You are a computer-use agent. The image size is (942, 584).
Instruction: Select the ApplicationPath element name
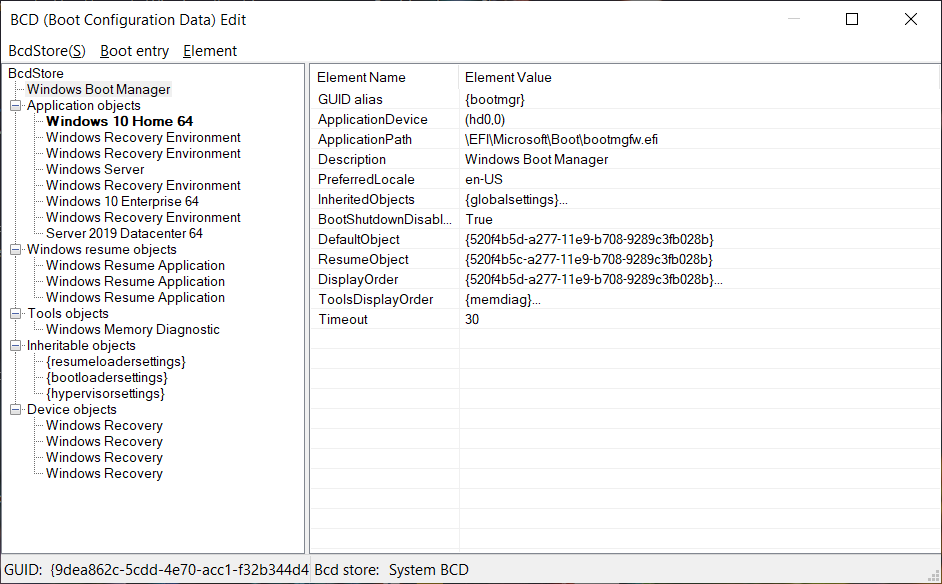pos(365,139)
